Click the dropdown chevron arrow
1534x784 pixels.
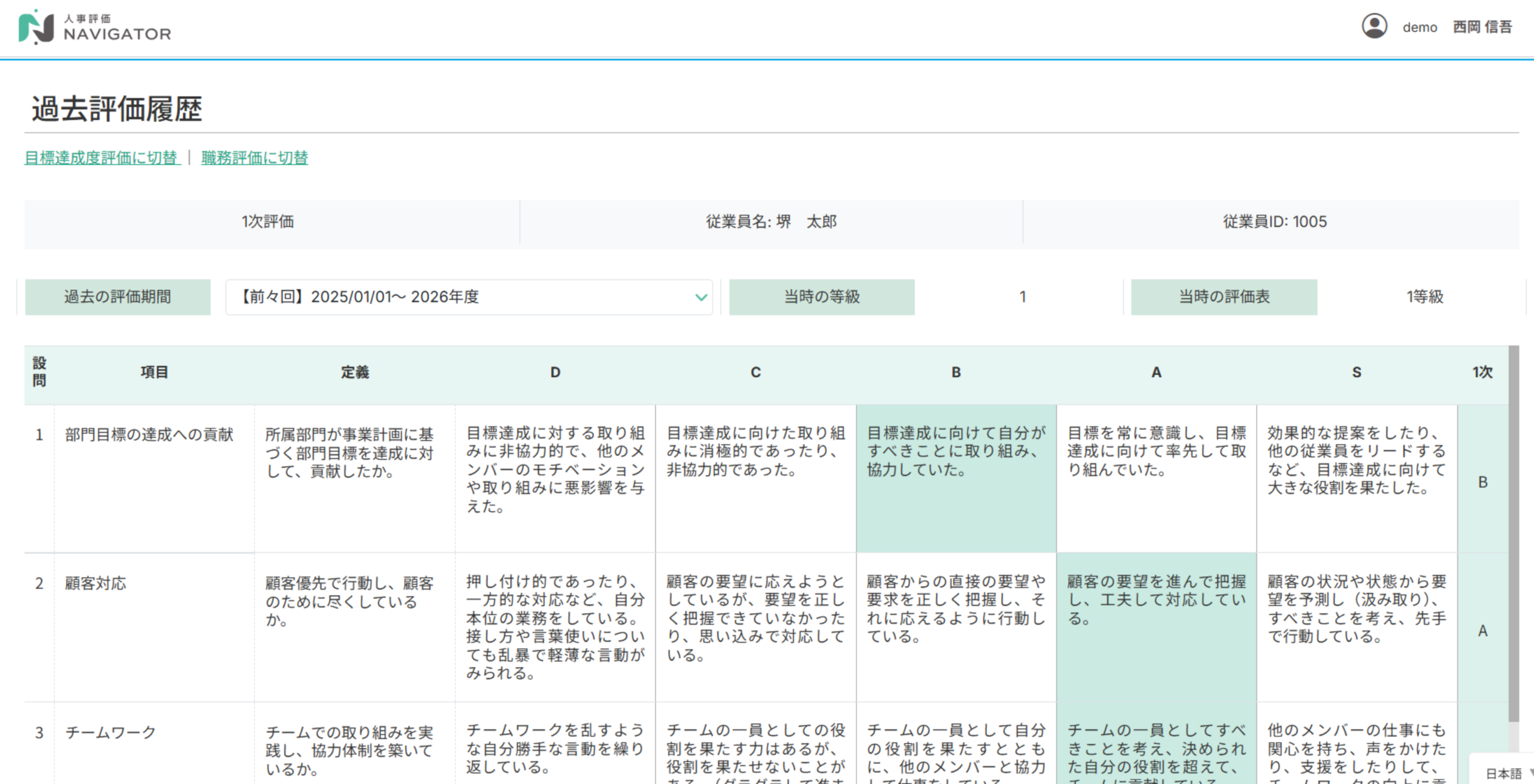[x=700, y=297]
